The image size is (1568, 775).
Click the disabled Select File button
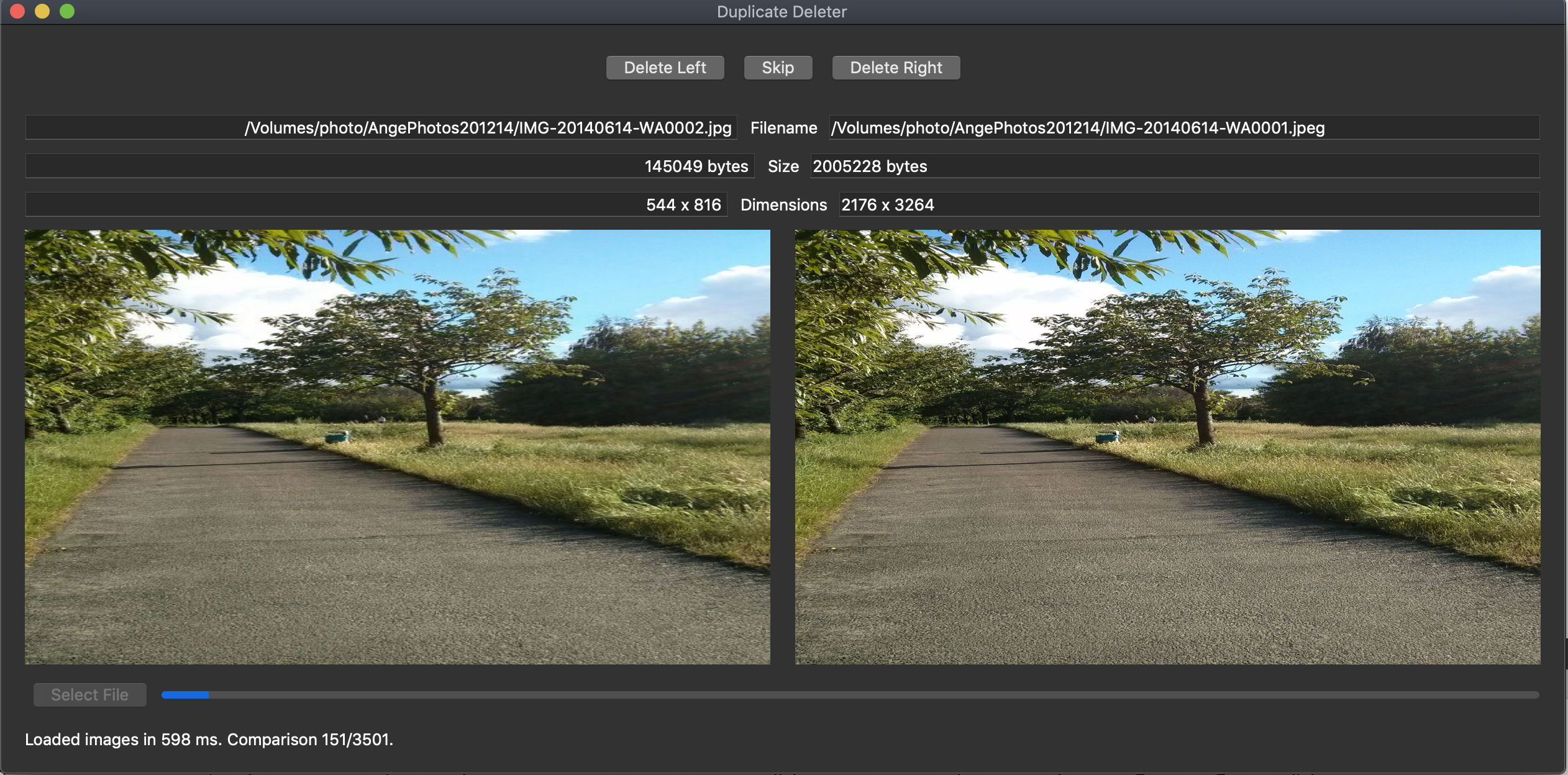pos(90,695)
